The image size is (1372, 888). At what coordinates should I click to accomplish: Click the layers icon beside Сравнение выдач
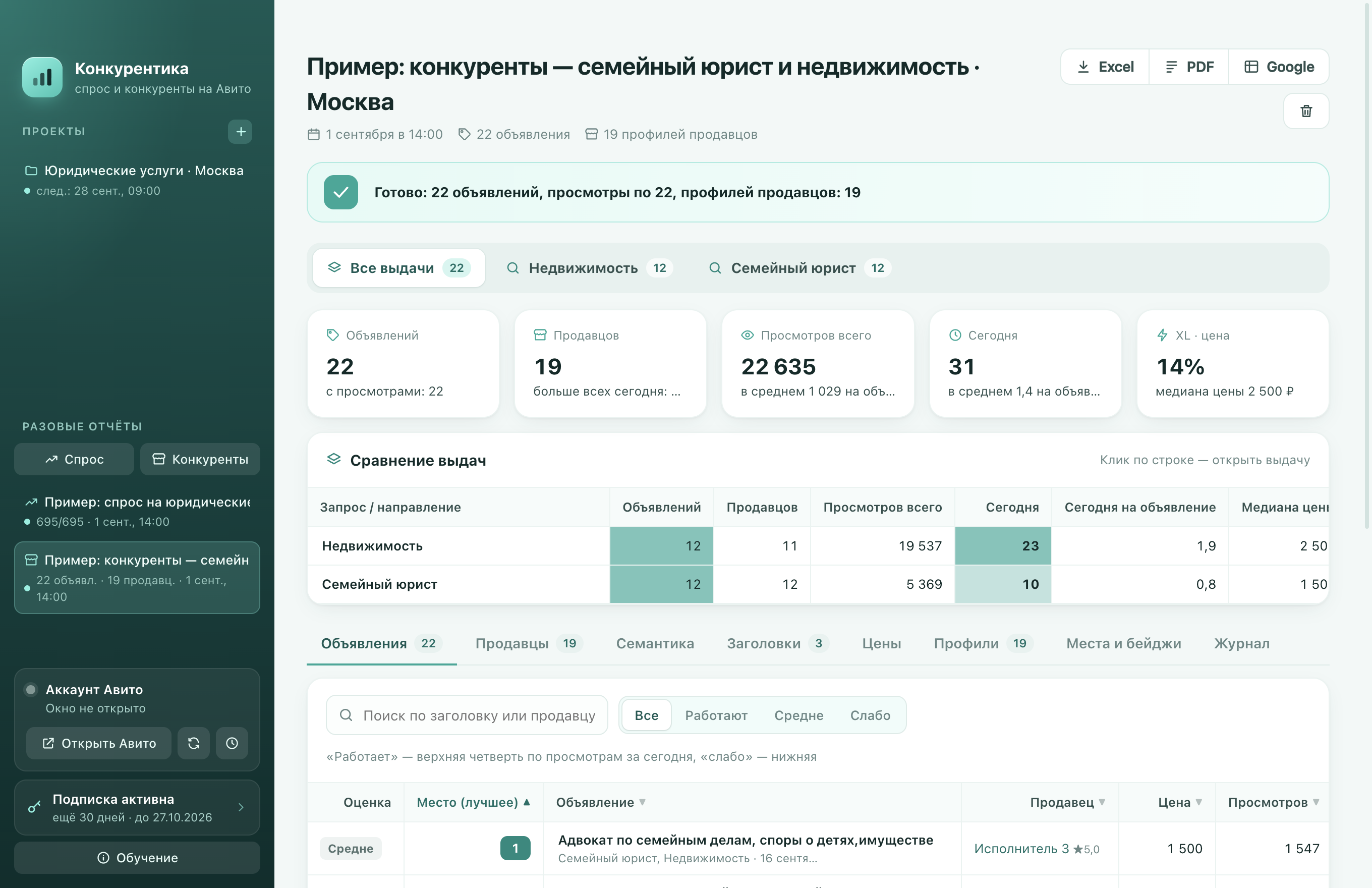point(334,459)
